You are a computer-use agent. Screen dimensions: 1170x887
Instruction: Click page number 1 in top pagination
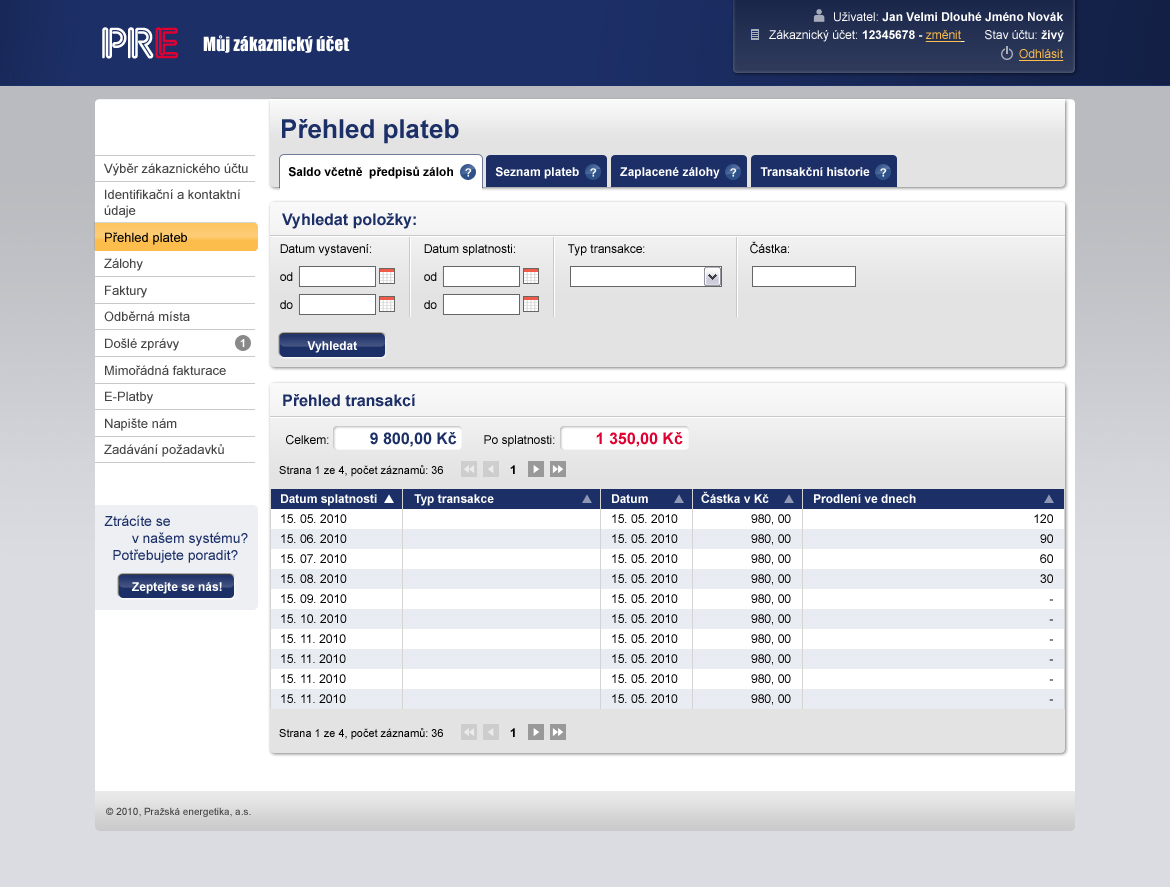point(513,470)
